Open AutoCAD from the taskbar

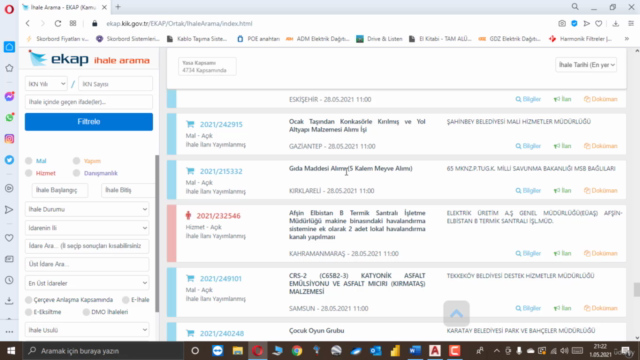435,351
